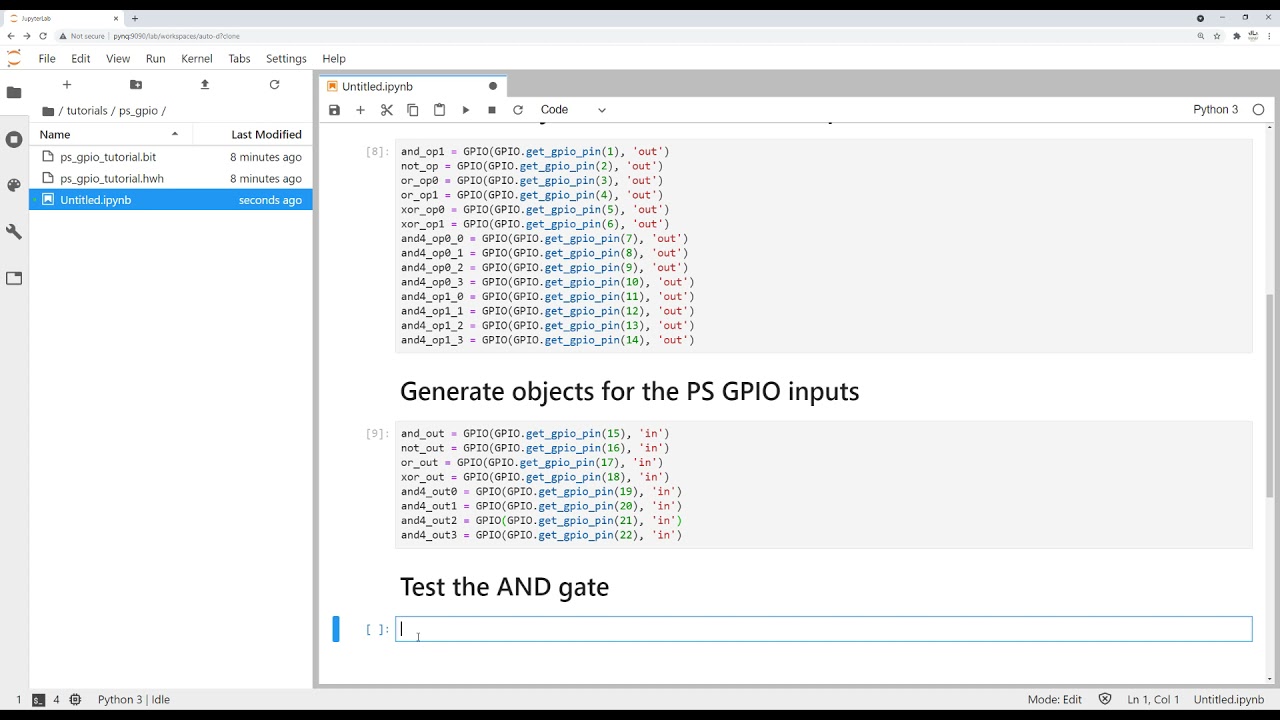The height and width of the screenshot is (720, 1280).
Task: Run the selected cell
Action: (466, 110)
